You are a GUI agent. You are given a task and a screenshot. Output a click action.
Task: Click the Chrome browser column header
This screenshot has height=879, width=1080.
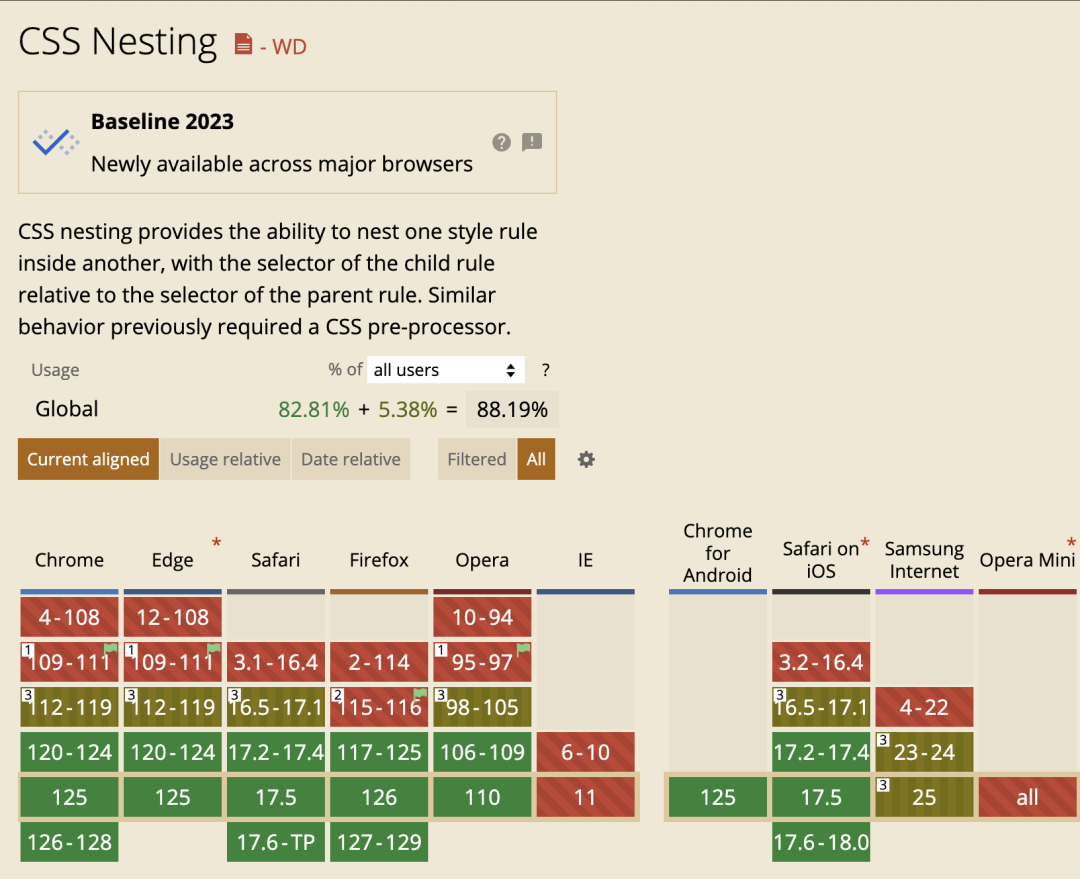70,560
